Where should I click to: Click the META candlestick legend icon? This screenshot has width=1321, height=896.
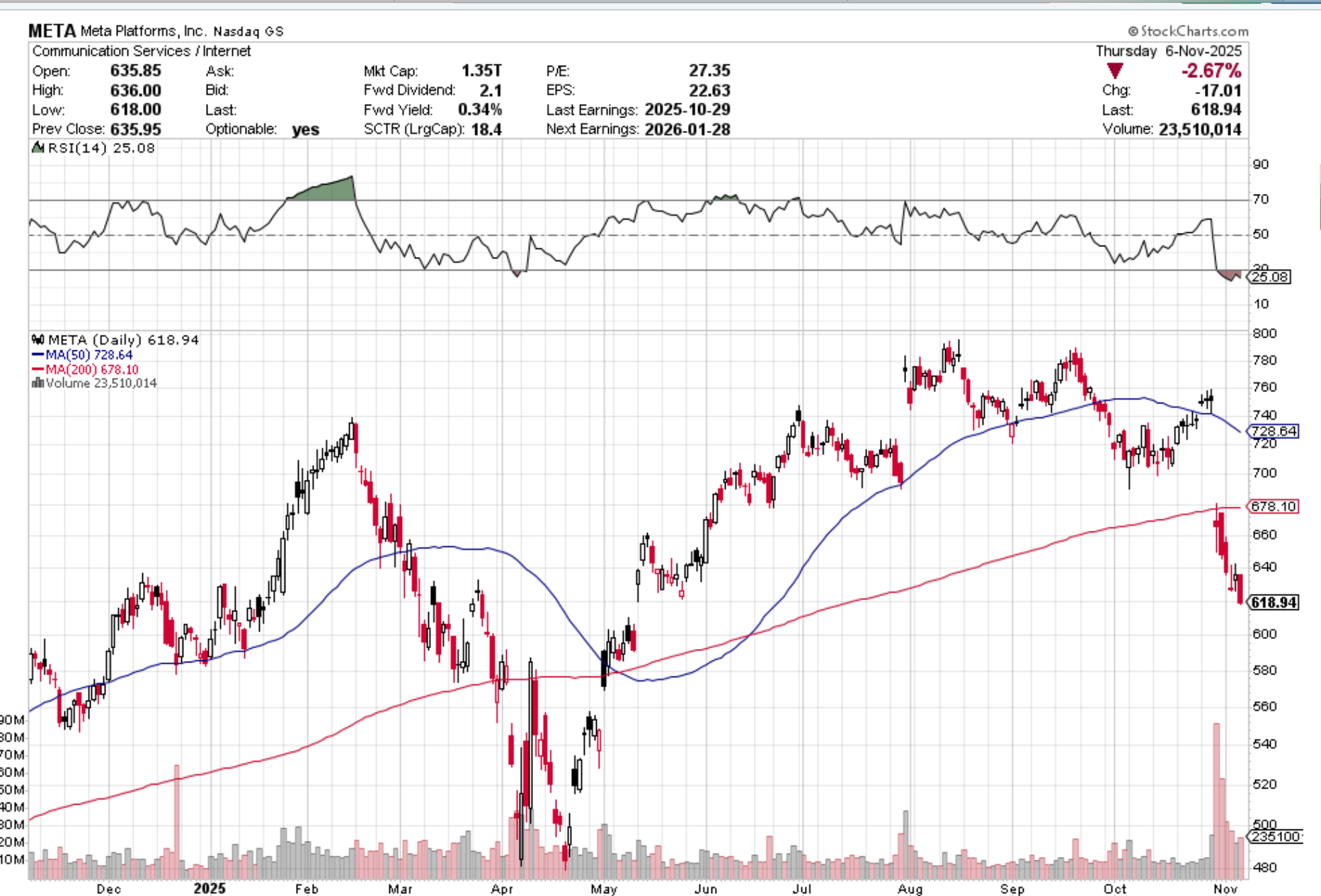38,340
